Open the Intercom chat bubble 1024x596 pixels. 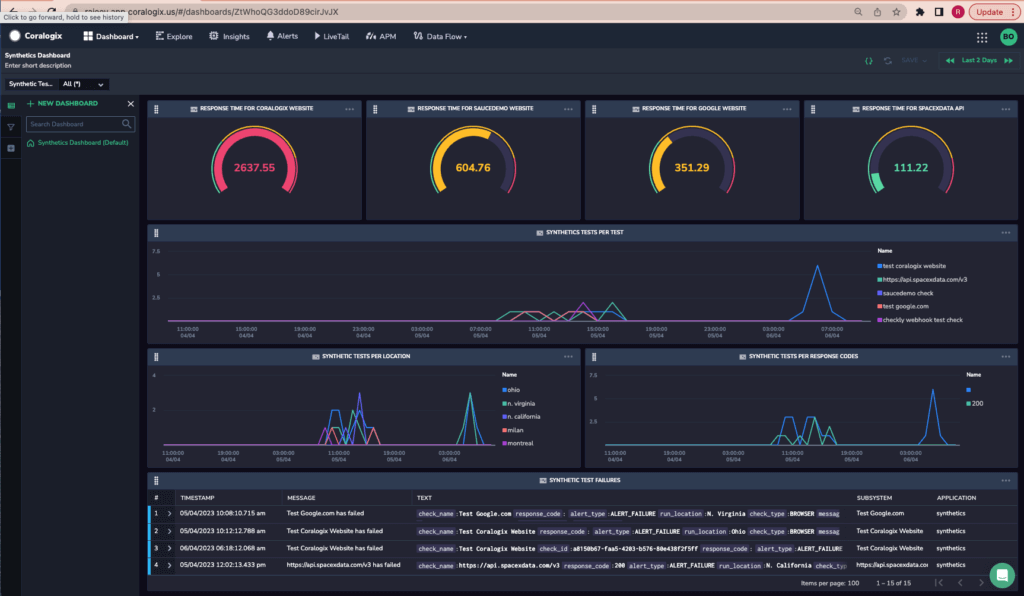click(1002, 575)
